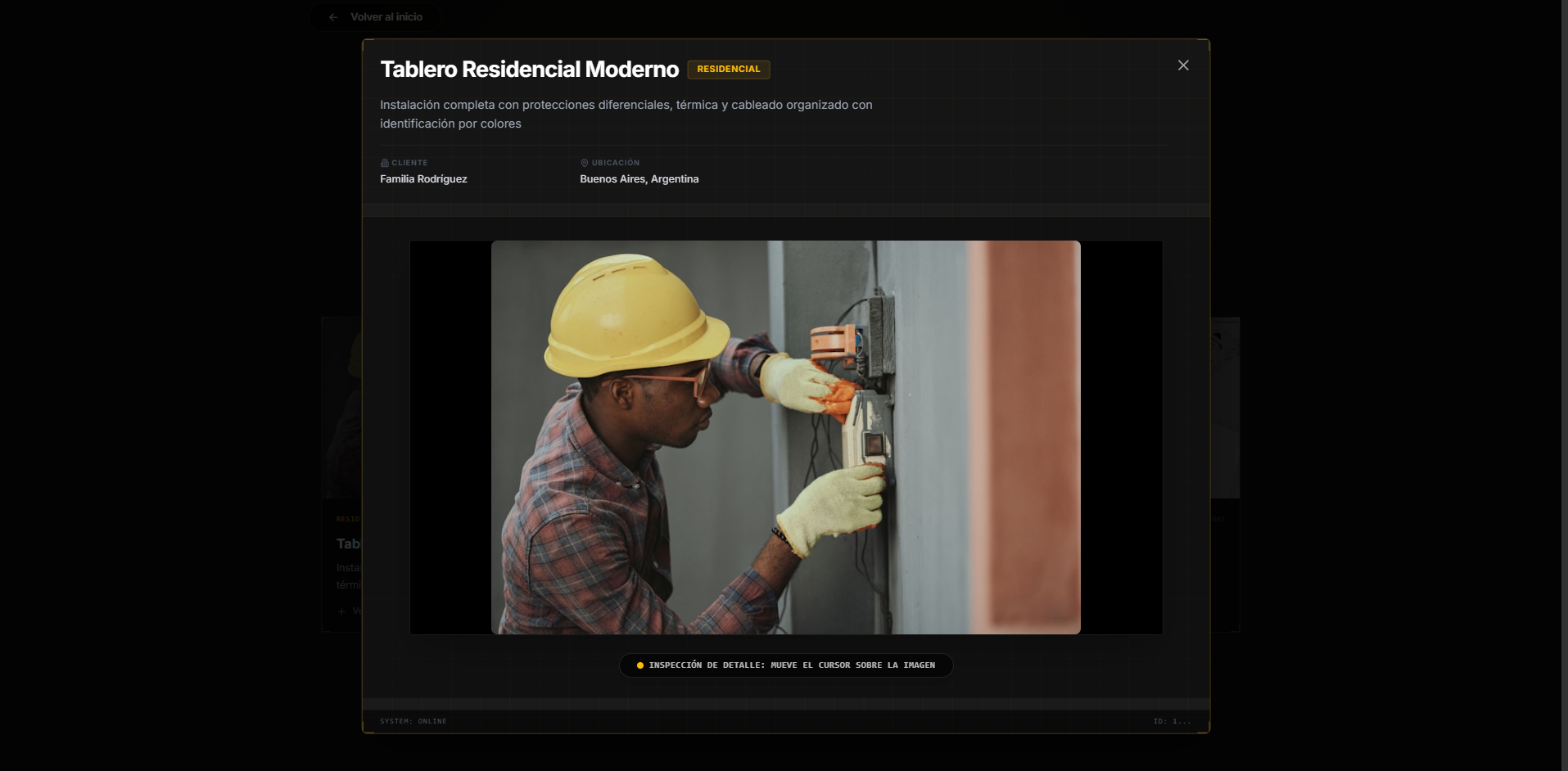Image resolution: width=1568 pixels, height=771 pixels.
Task: Select the ID: 1... footer text
Action: 1172,721
